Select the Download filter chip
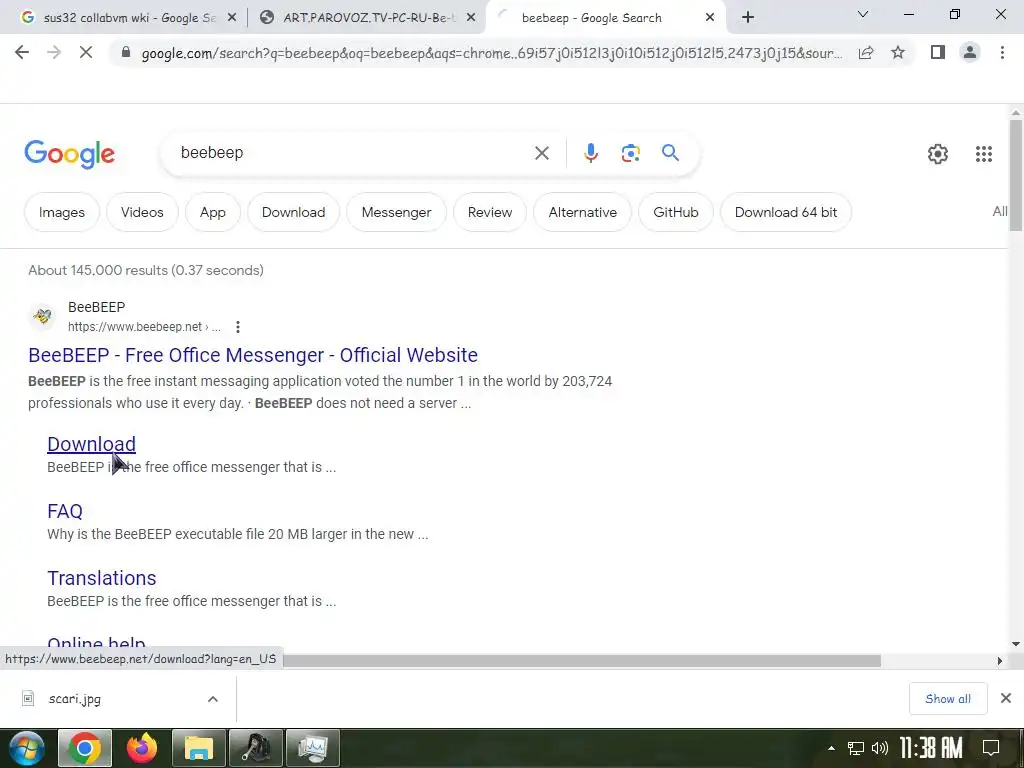Viewport: 1024px width, 768px height. 293,212
